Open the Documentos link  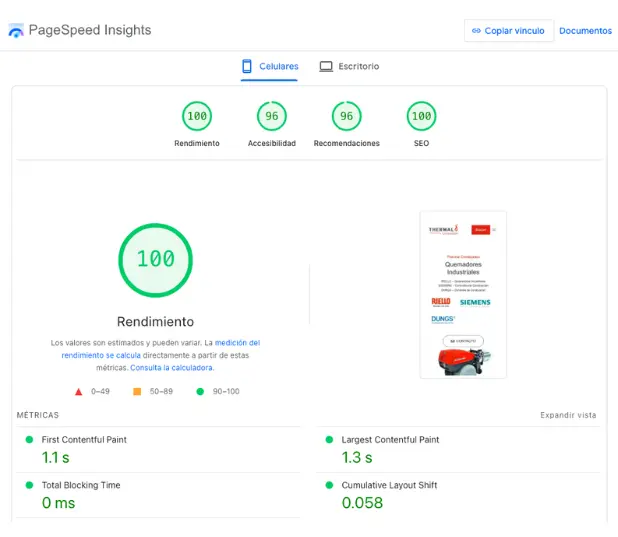click(x=585, y=31)
